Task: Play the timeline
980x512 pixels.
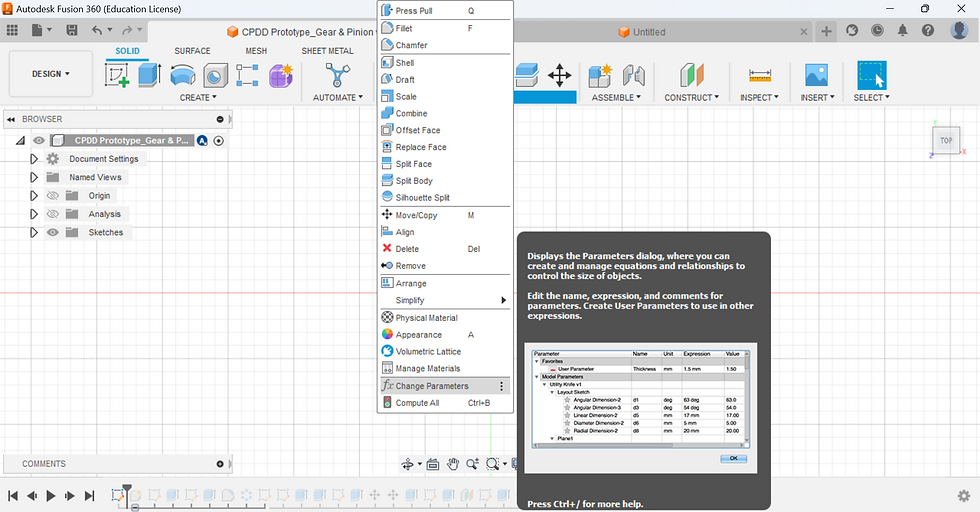Action: point(51,496)
